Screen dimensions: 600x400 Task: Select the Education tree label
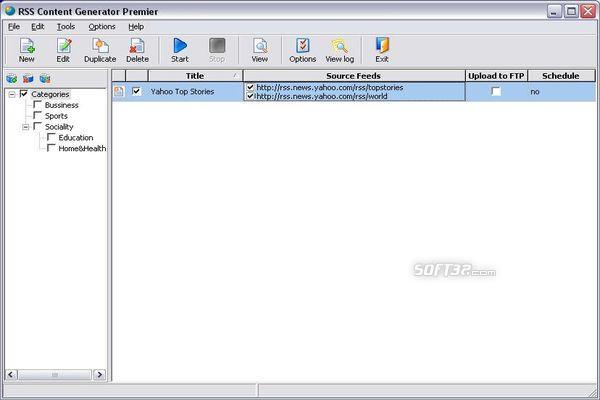76,137
